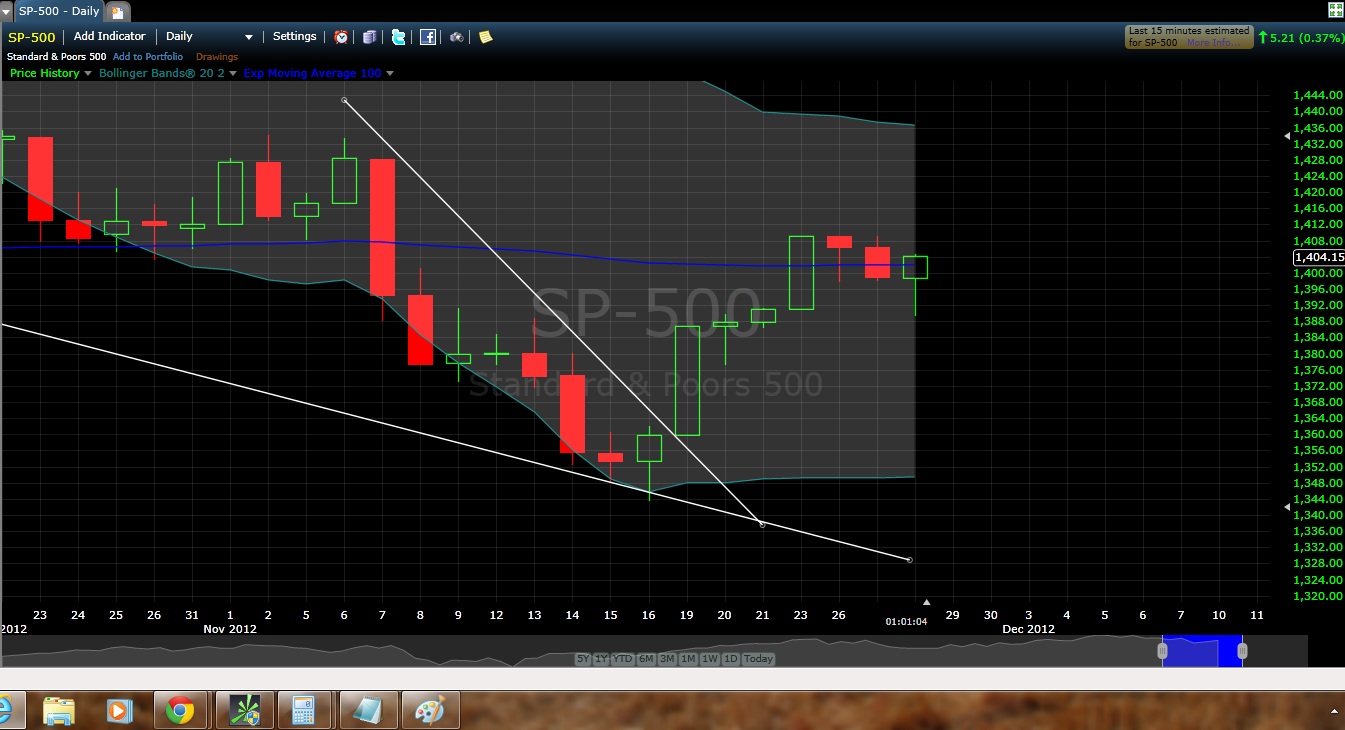Click the right handle of the range slider
1345x730 pixels.
coord(1242,651)
